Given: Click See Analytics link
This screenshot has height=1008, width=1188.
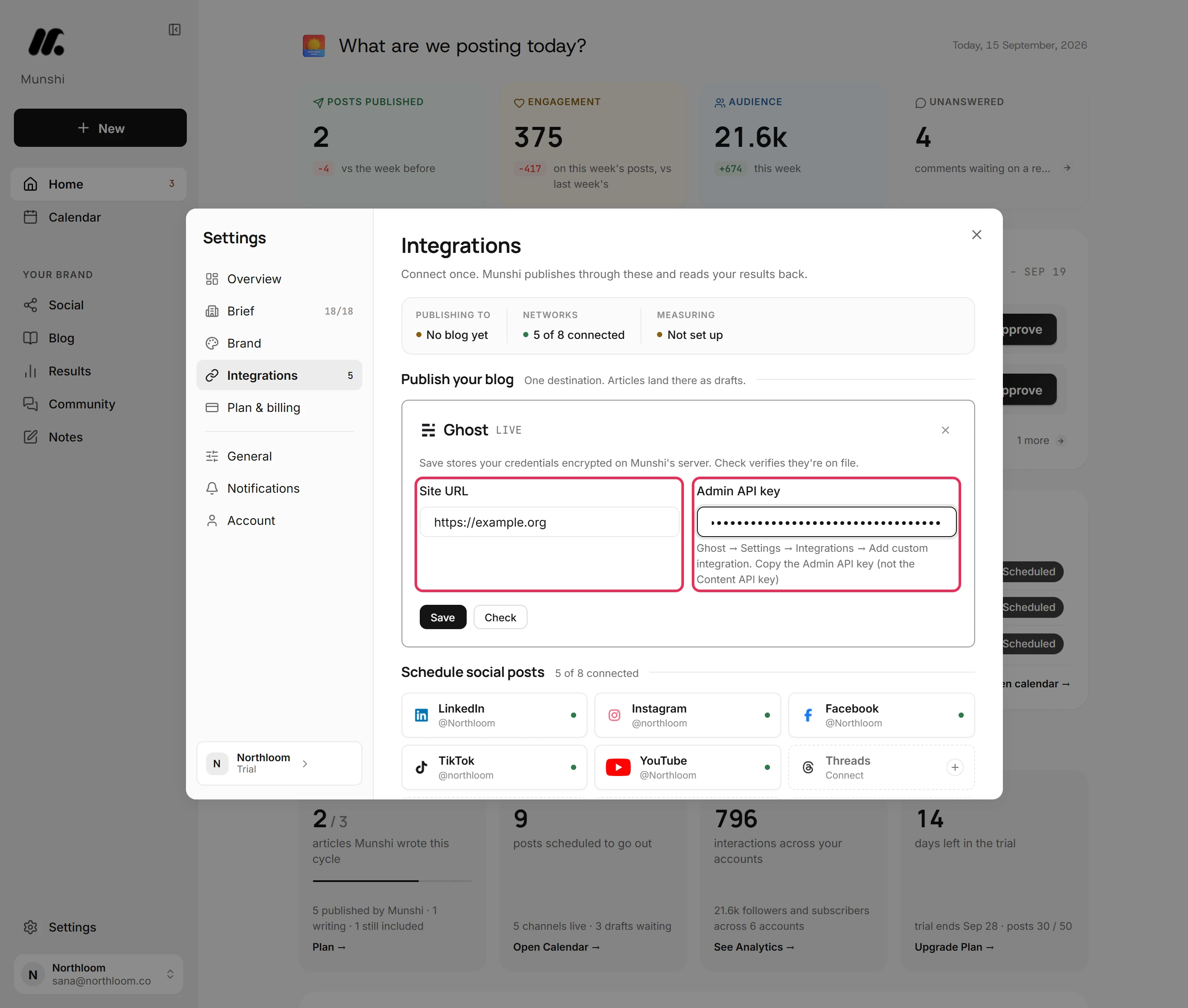Looking at the screenshot, I should pos(754,947).
